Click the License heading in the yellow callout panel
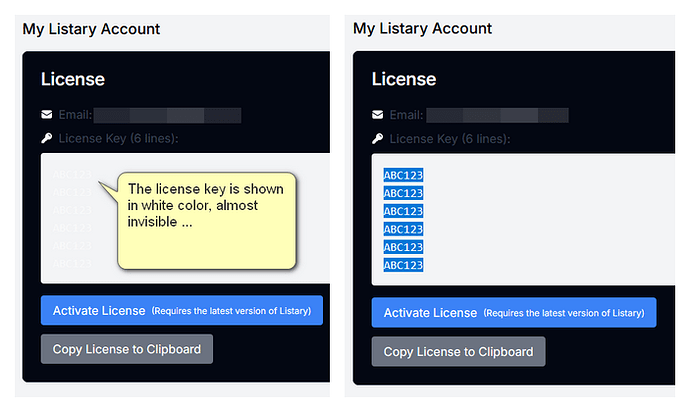The width and height of the screenshot is (690, 412). click(72, 79)
